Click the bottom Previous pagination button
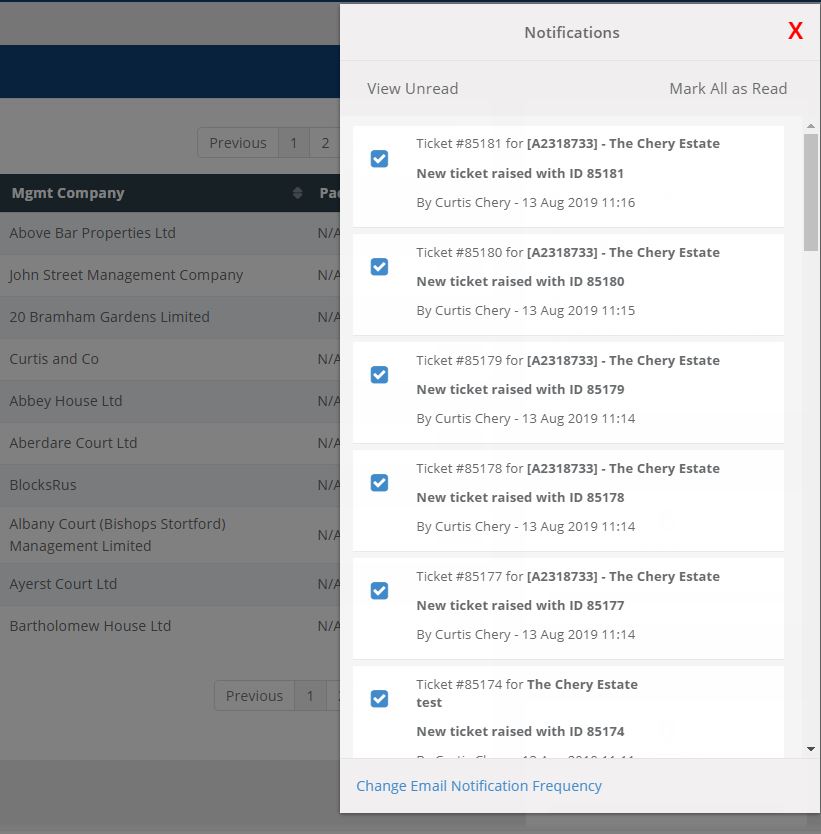The height and width of the screenshot is (834, 821). [254, 696]
